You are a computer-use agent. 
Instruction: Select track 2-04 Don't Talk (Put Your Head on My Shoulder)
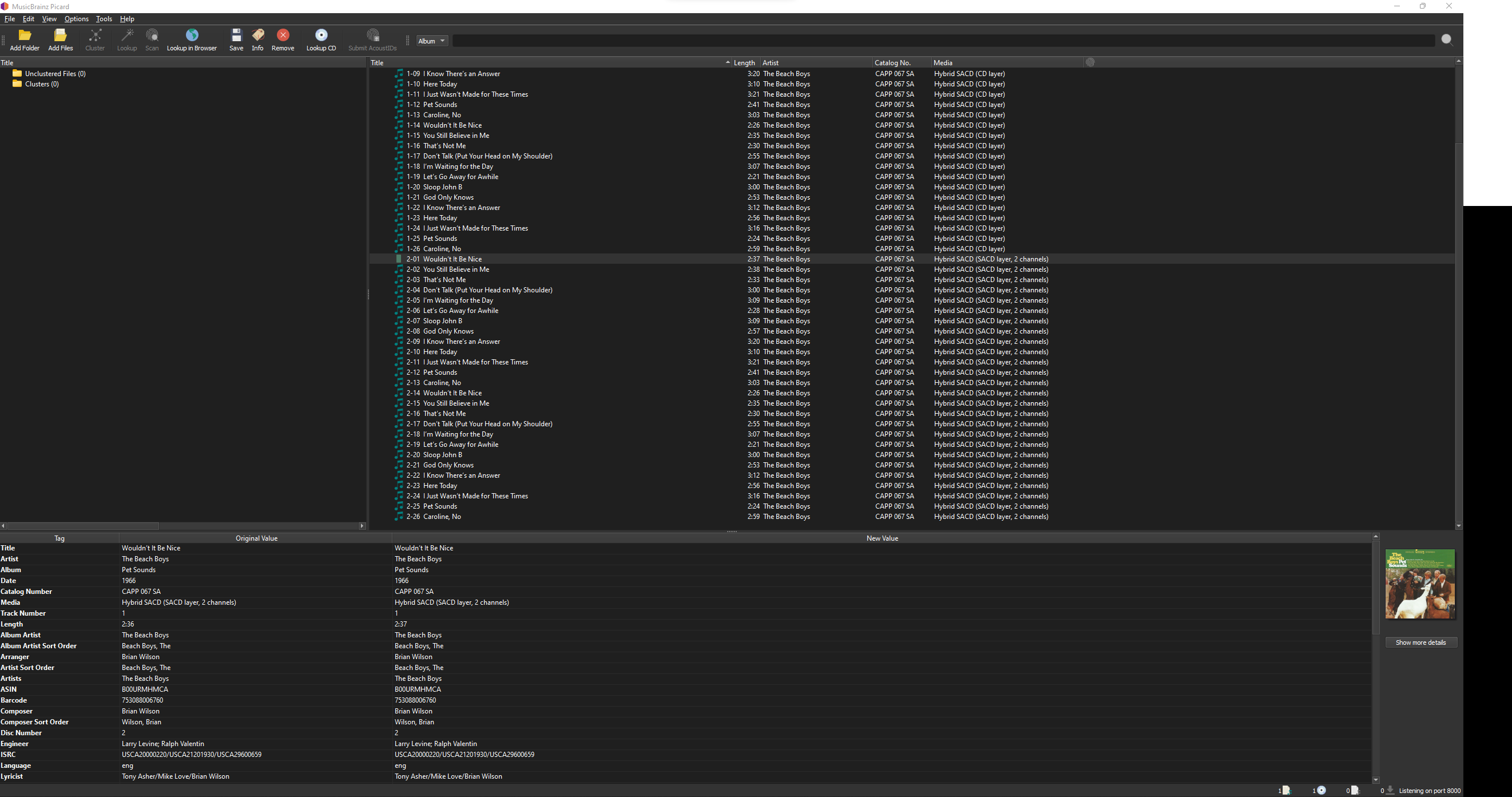pyautogui.click(x=911, y=290)
